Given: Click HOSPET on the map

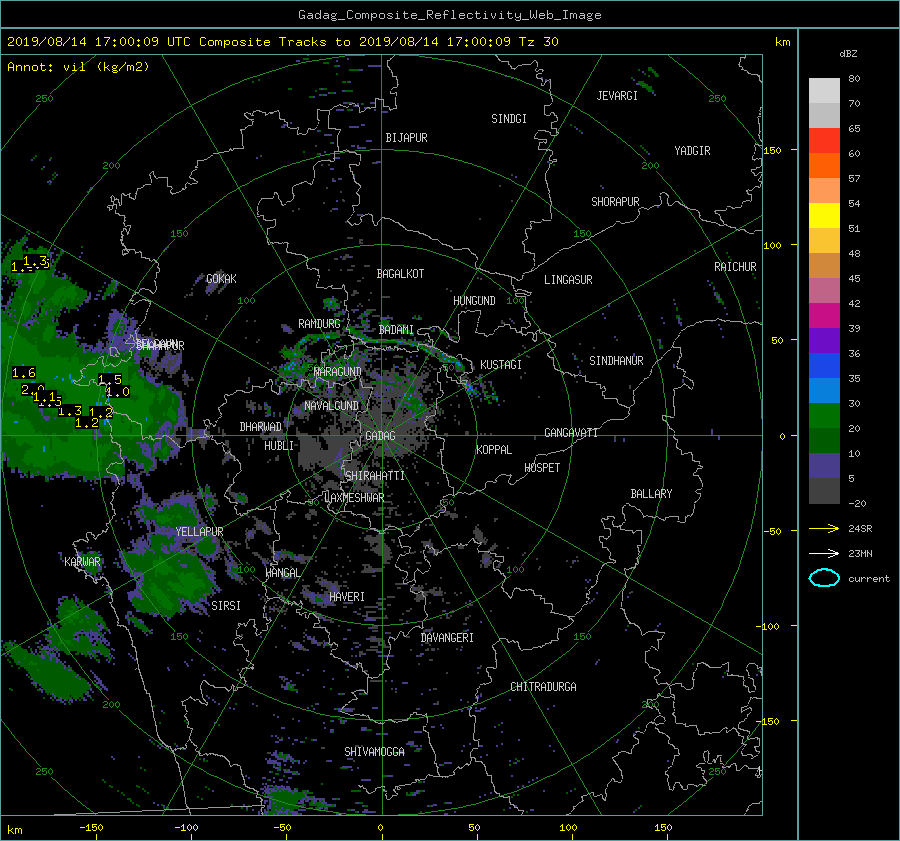Looking at the screenshot, I should pyautogui.click(x=542, y=468).
